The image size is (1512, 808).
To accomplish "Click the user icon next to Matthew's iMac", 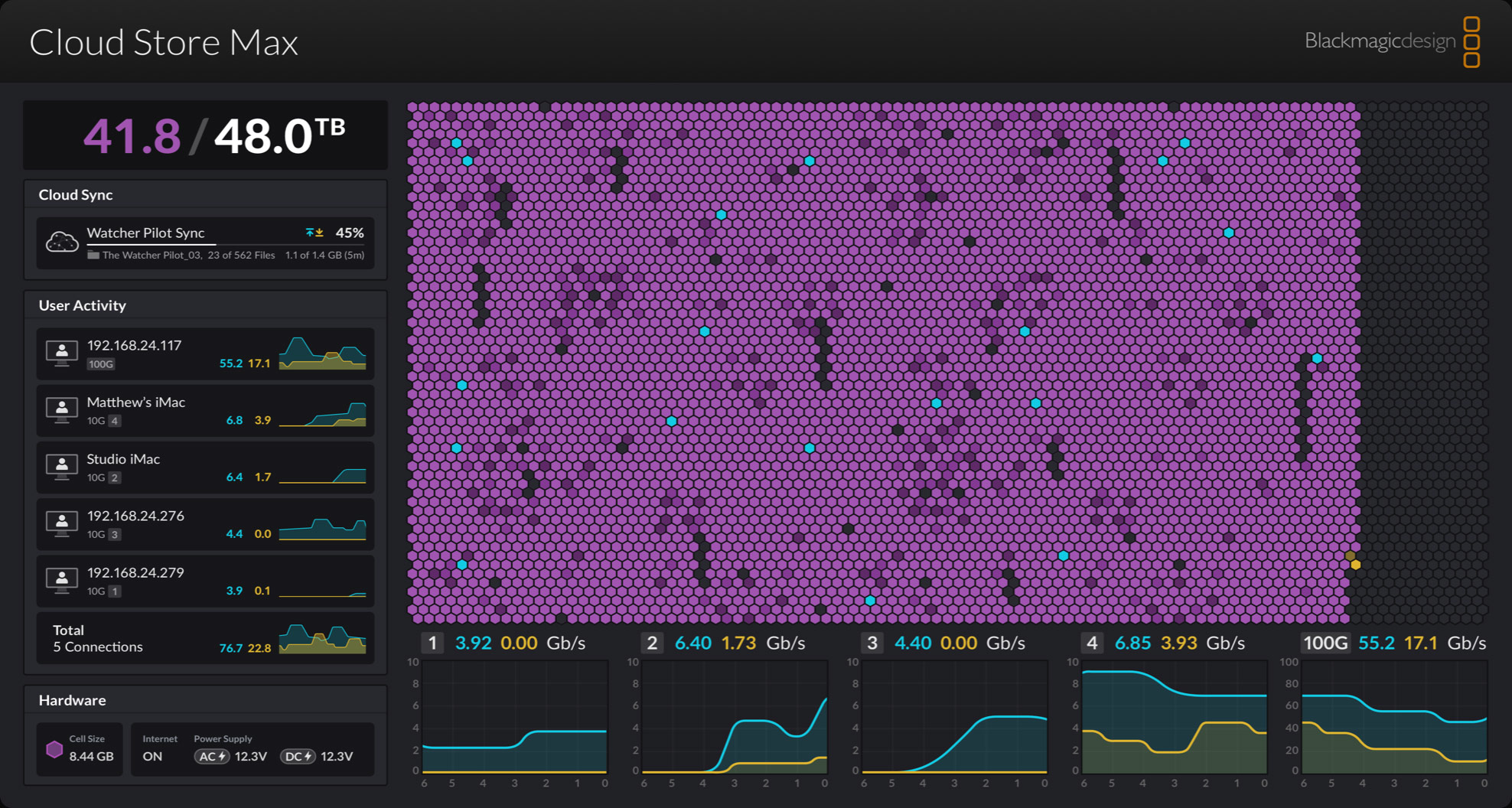I will 63,409.
